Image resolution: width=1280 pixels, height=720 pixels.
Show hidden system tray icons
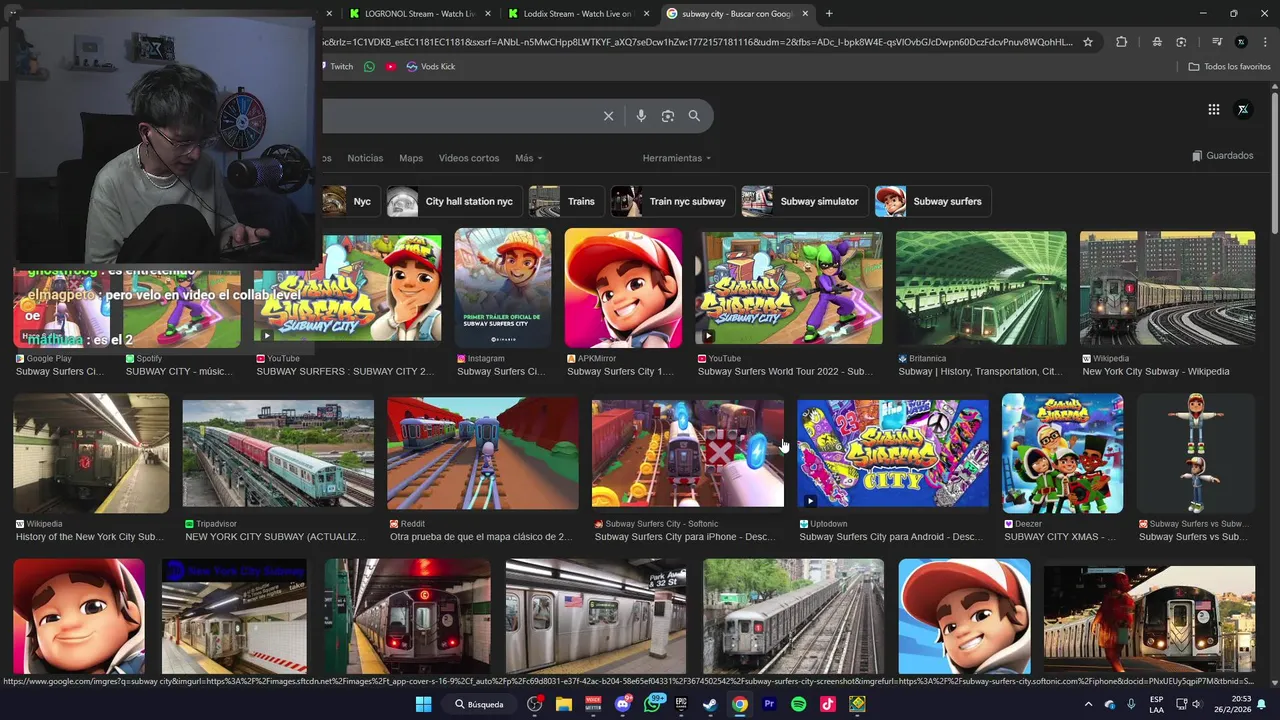click(x=1089, y=704)
